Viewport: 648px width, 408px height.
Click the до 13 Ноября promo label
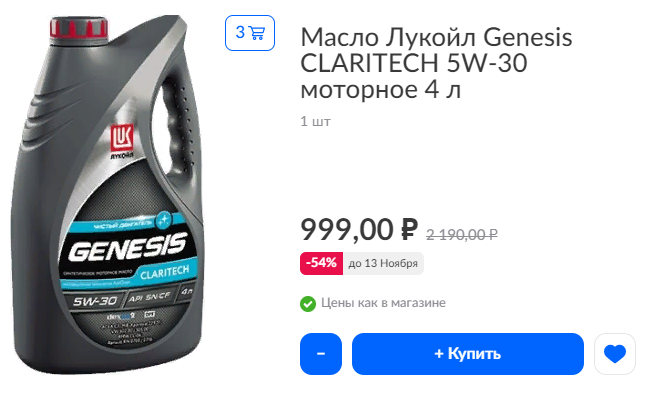click(x=383, y=263)
